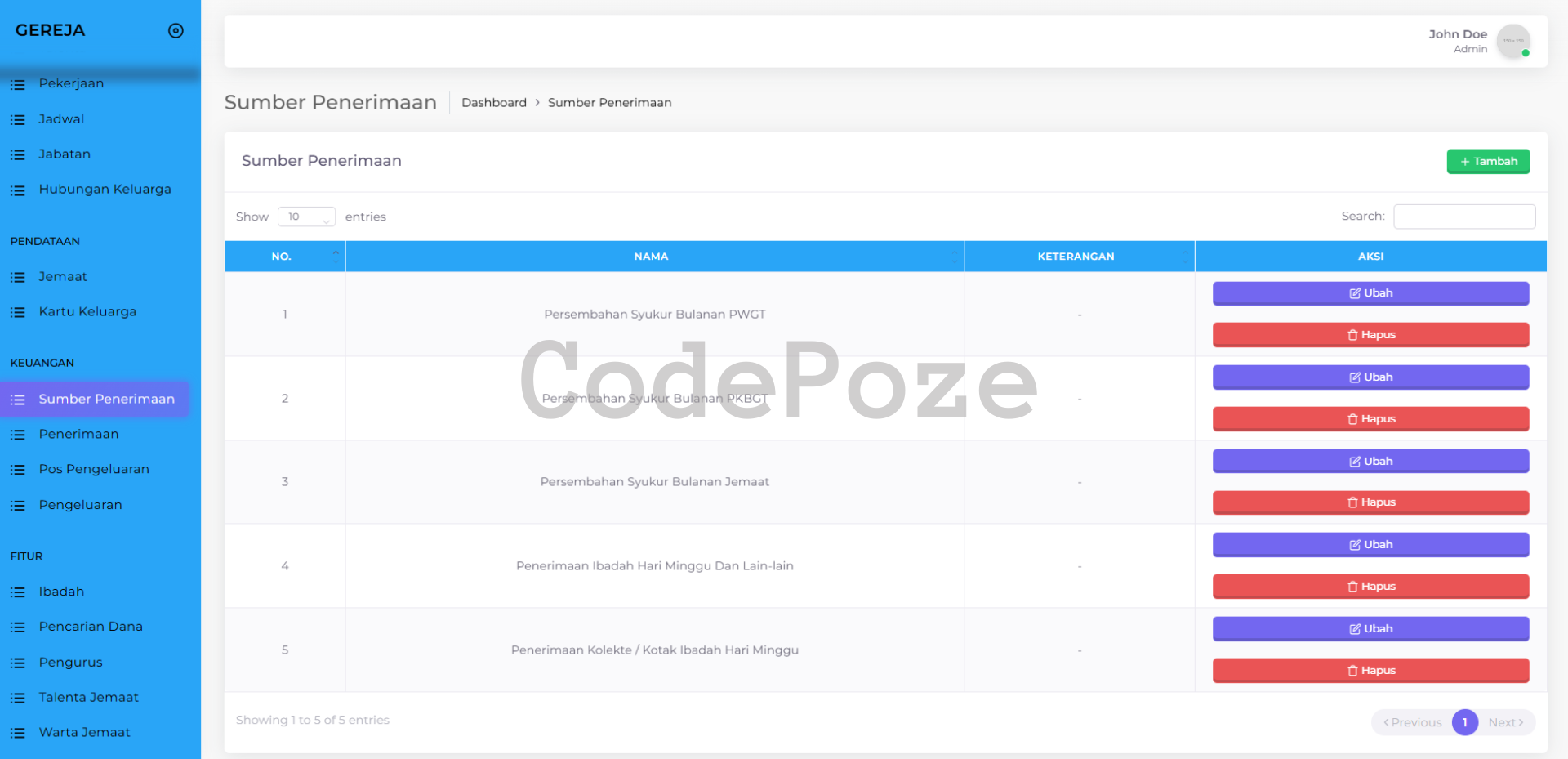This screenshot has width=1568, height=759.
Task: Click Ubah for Persembahan Syukur Bulanan PWGT
Action: click(1370, 293)
